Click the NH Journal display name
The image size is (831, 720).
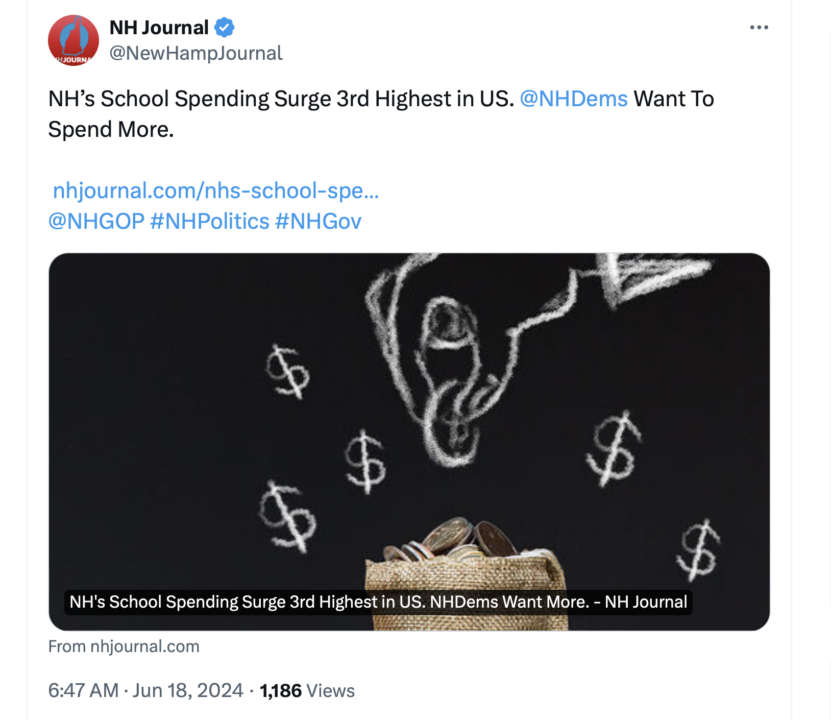(159, 27)
